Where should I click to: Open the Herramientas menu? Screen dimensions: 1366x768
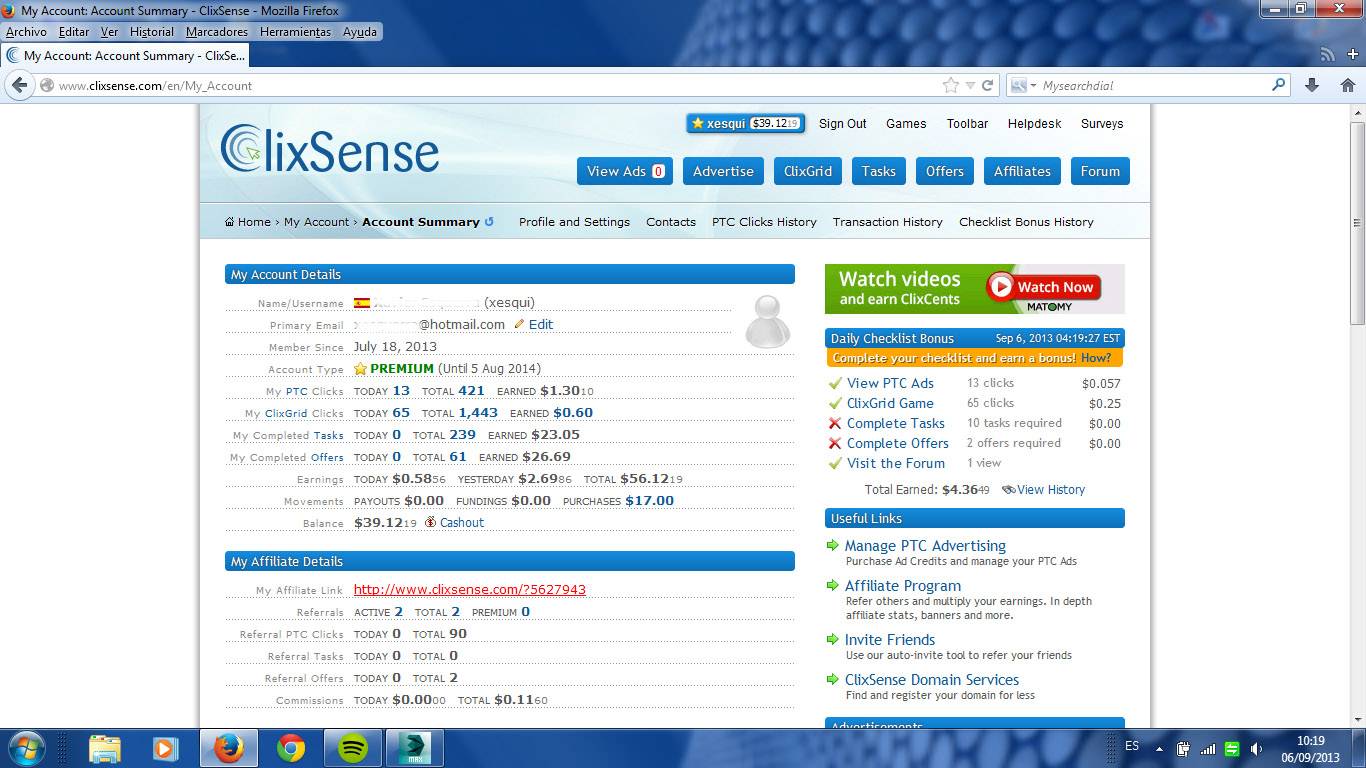click(295, 32)
